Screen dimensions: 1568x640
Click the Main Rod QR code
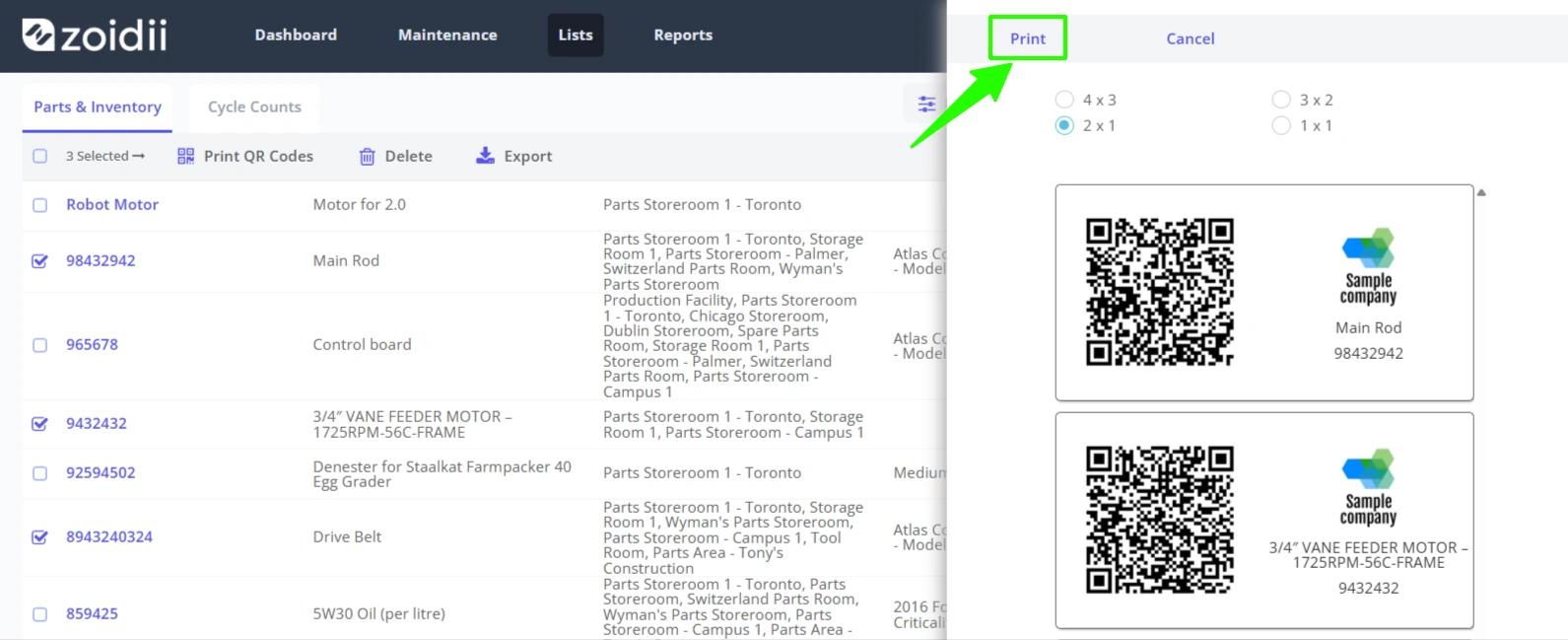coord(1160,292)
